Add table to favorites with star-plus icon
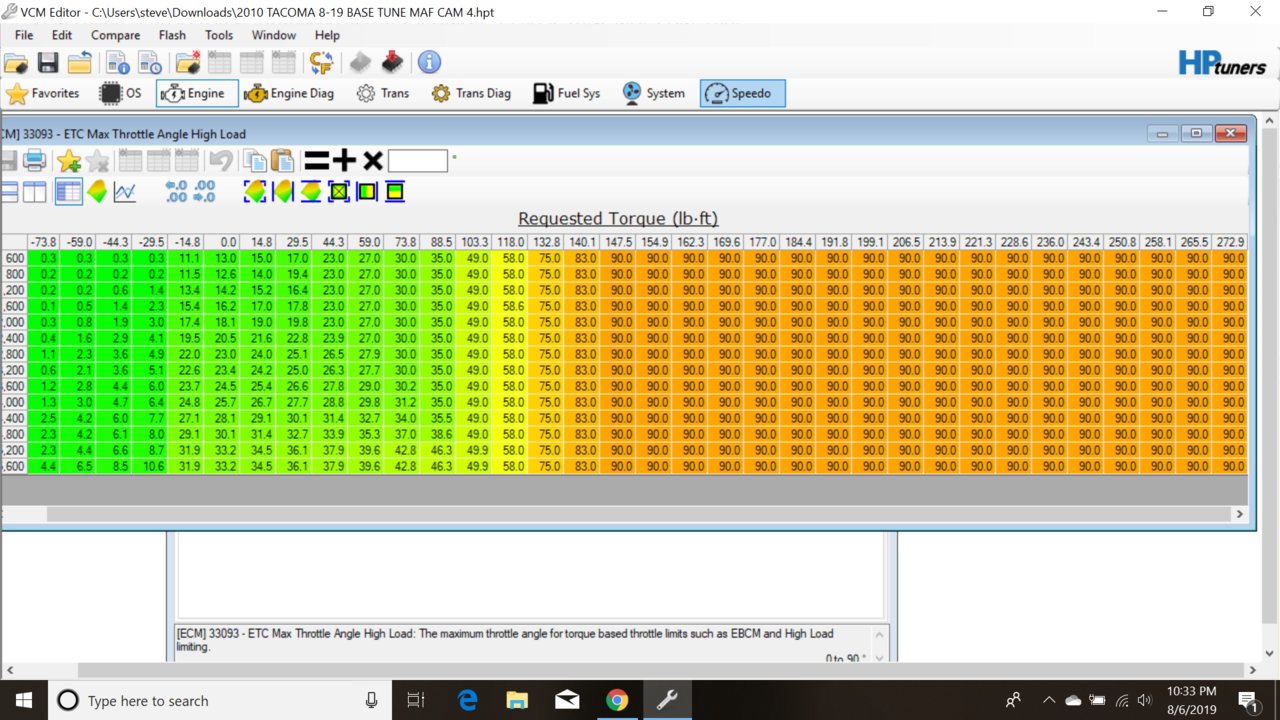The width and height of the screenshot is (1280, 720). pos(69,161)
